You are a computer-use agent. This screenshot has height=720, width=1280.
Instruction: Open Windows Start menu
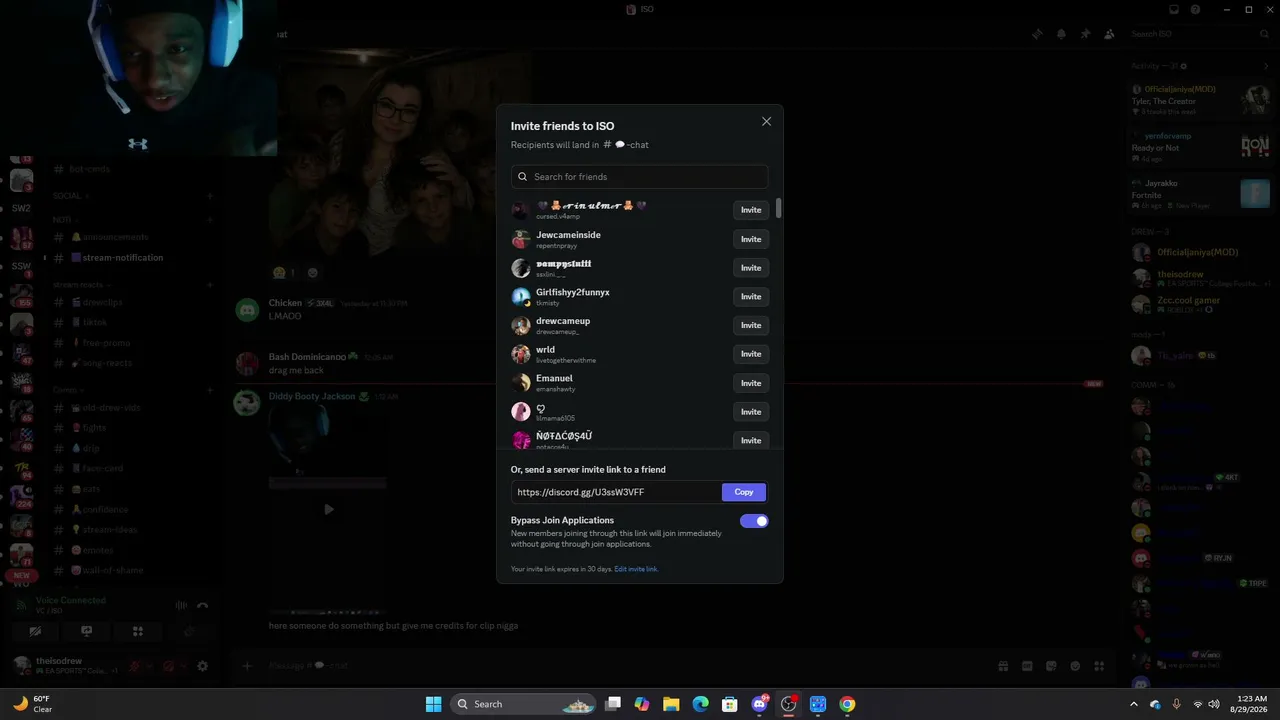(x=433, y=704)
